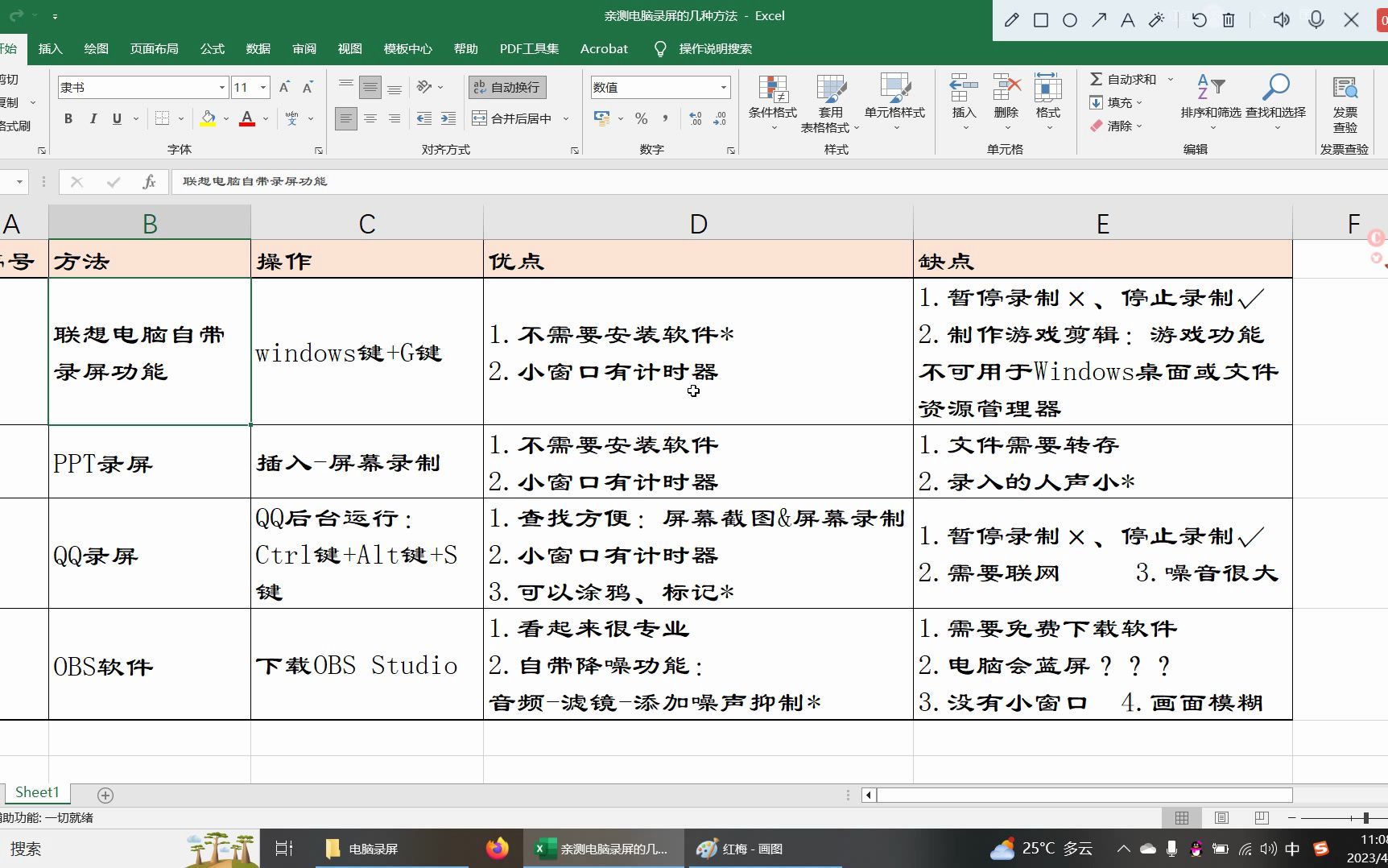Screen dimensions: 1388x868
Task: Apply left text alignment
Action: coord(345,118)
